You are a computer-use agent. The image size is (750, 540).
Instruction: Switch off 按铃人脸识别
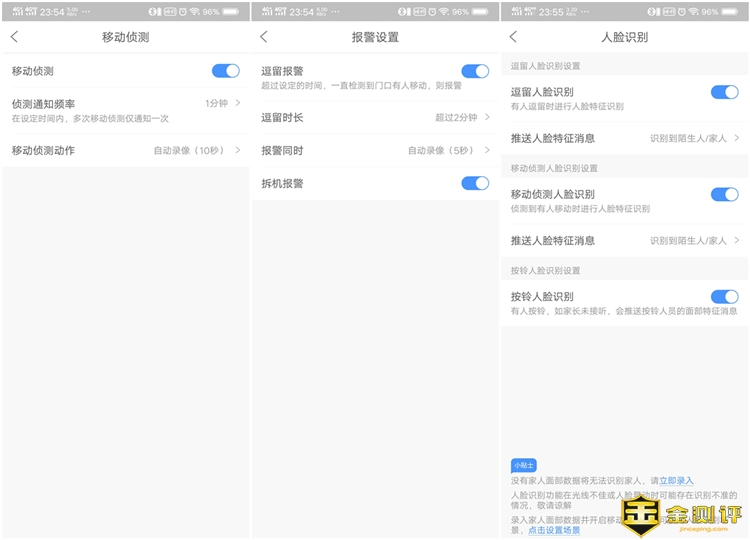[x=724, y=297]
